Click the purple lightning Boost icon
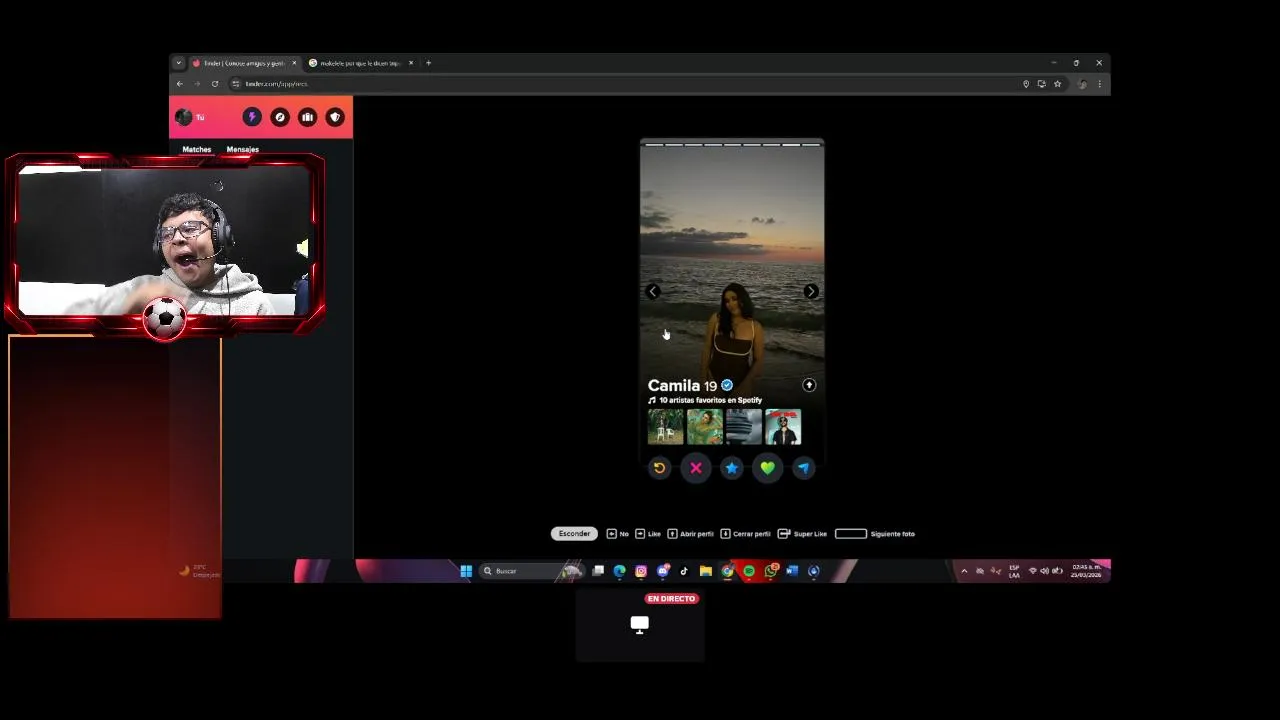This screenshot has height=720, width=1280. [252, 117]
